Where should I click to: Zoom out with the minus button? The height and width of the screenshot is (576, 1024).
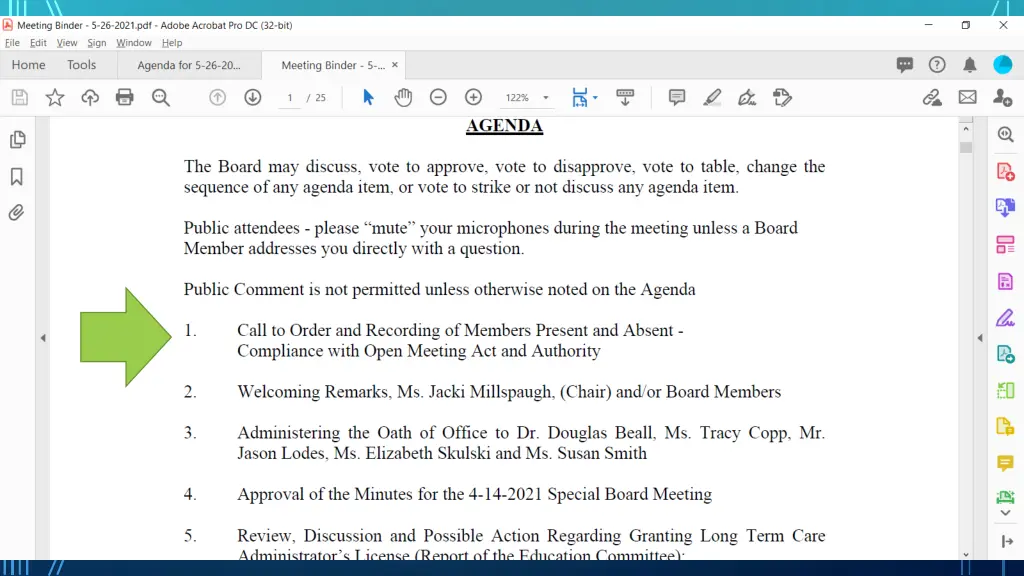point(438,97)
